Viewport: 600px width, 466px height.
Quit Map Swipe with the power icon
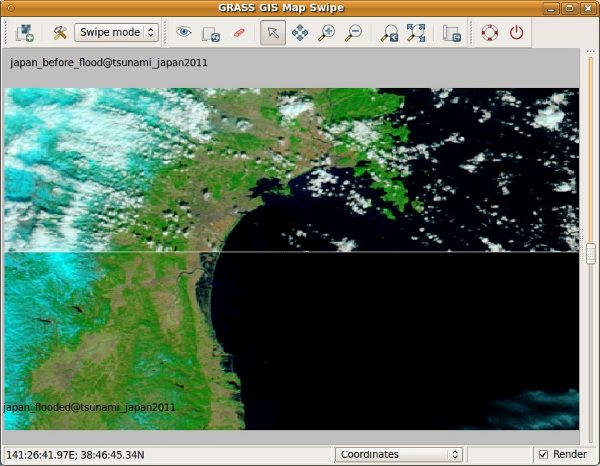pos(516,32)
